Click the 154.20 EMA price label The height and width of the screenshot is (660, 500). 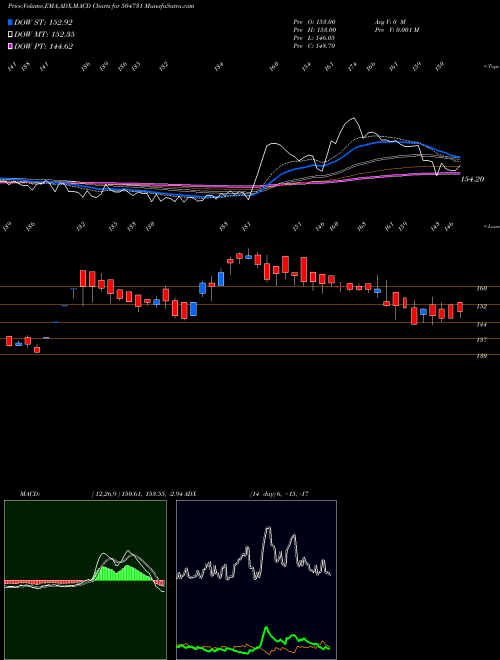472,179
